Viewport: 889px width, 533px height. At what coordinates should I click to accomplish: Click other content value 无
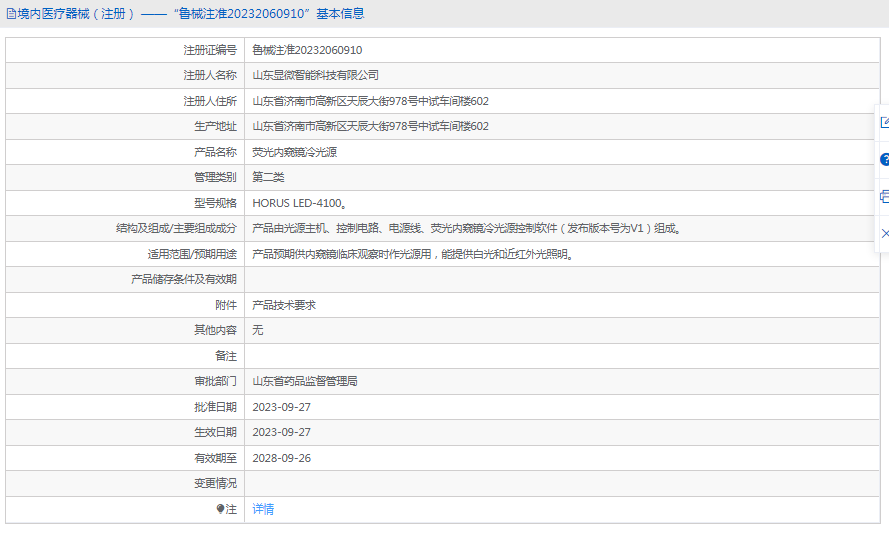(257, 331)
